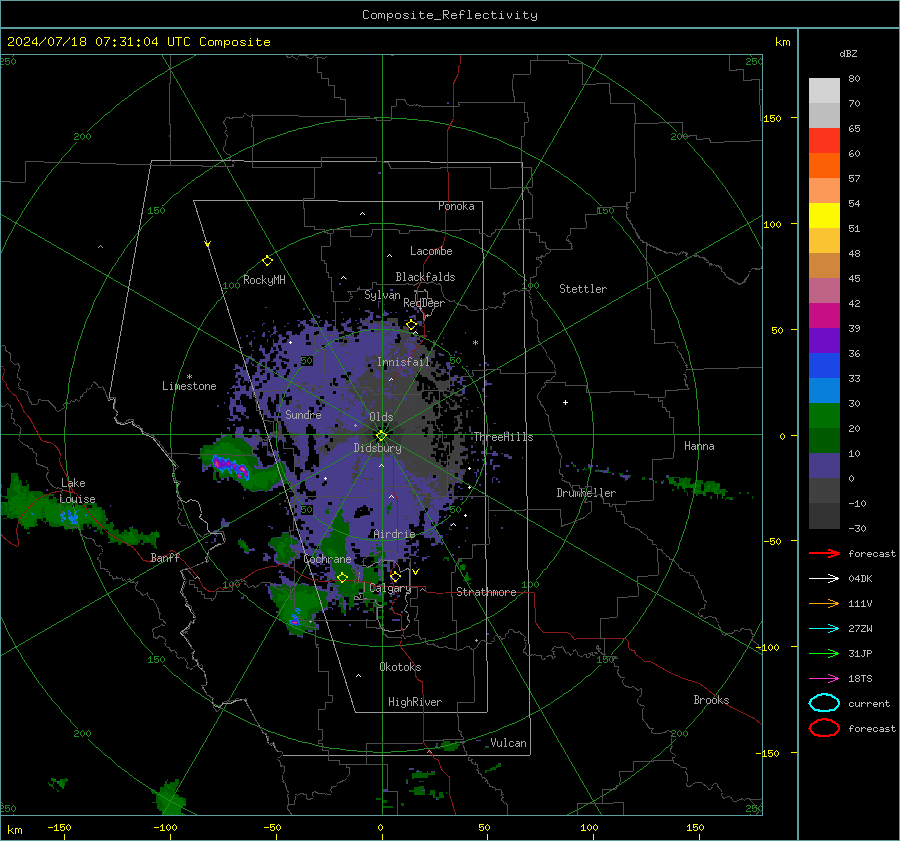Click the Brooks label
The height and width of the screenshot is (841, 900).
pos(711,700)
